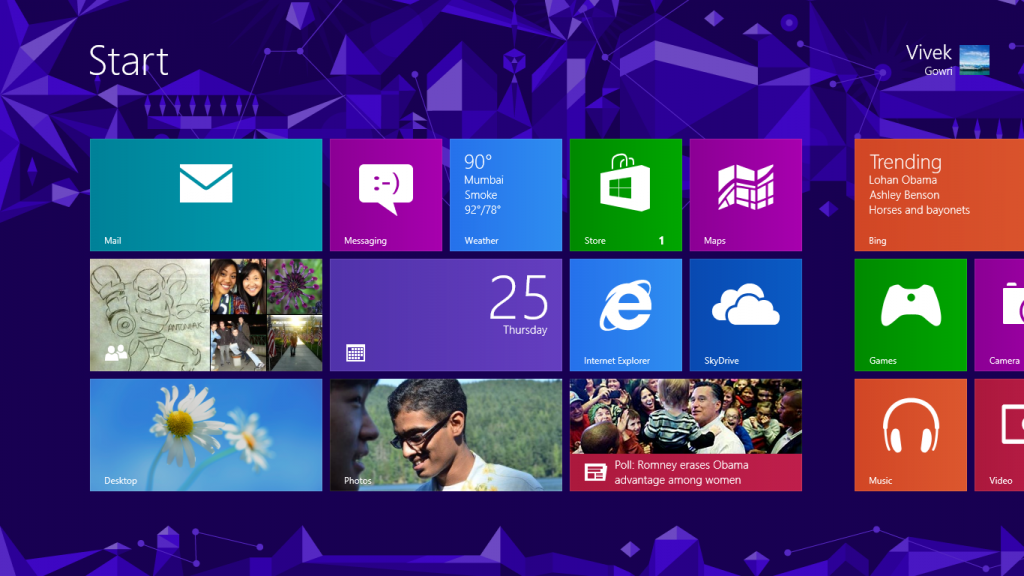Open the Photos tile
Screen dimensions: 1024x576
coord(445,435)
